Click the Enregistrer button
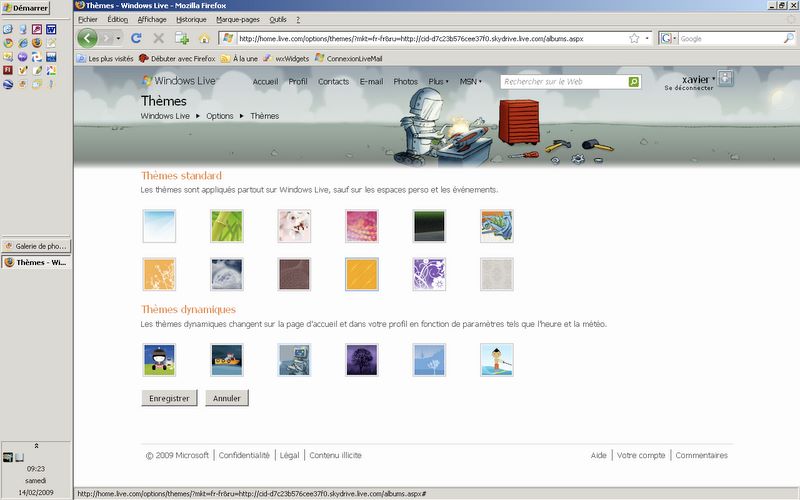 coord(169,398)
